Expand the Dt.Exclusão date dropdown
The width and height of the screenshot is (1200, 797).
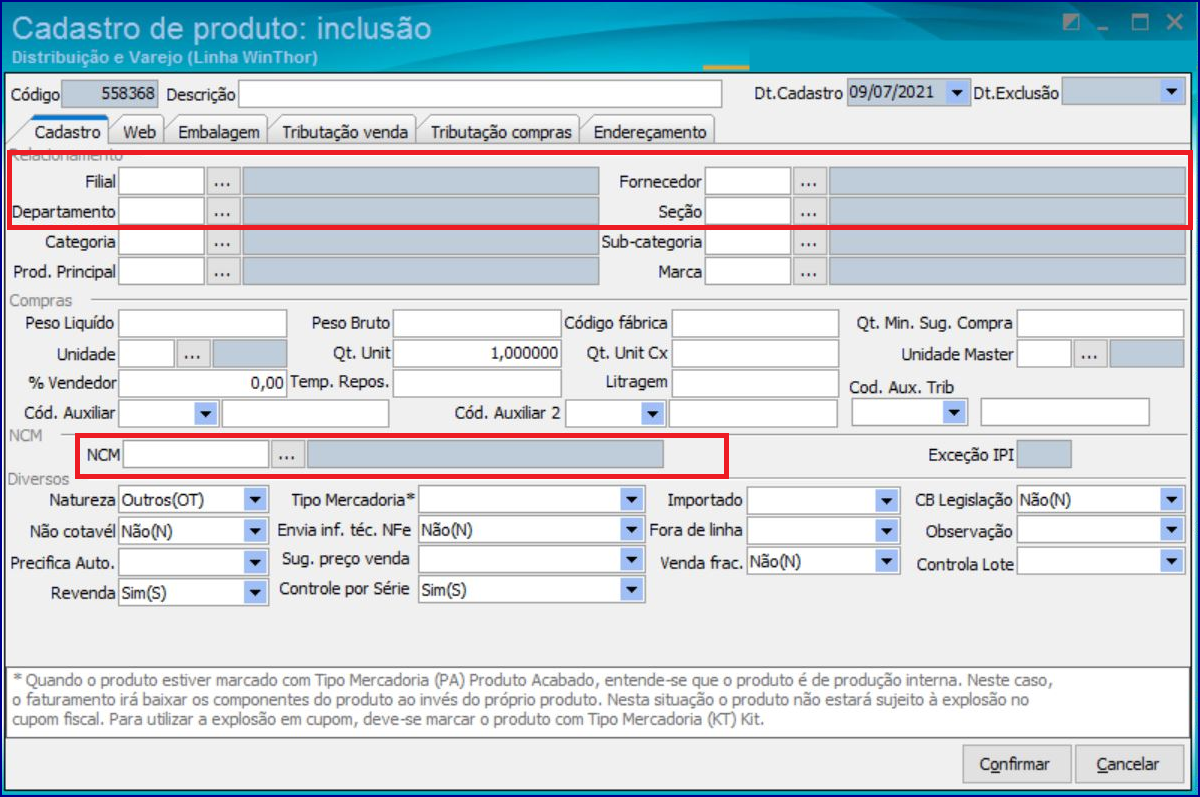pos(1171,93)
